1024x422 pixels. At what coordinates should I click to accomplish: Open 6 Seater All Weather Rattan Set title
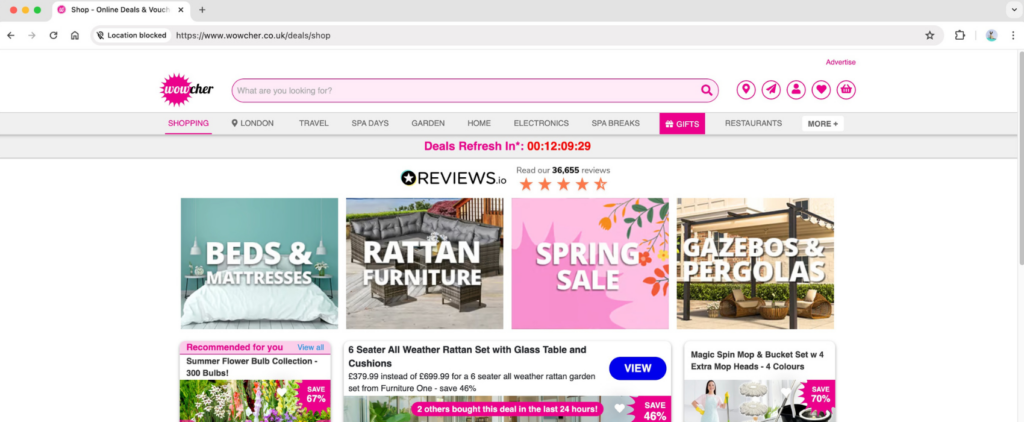coord(467,356)
